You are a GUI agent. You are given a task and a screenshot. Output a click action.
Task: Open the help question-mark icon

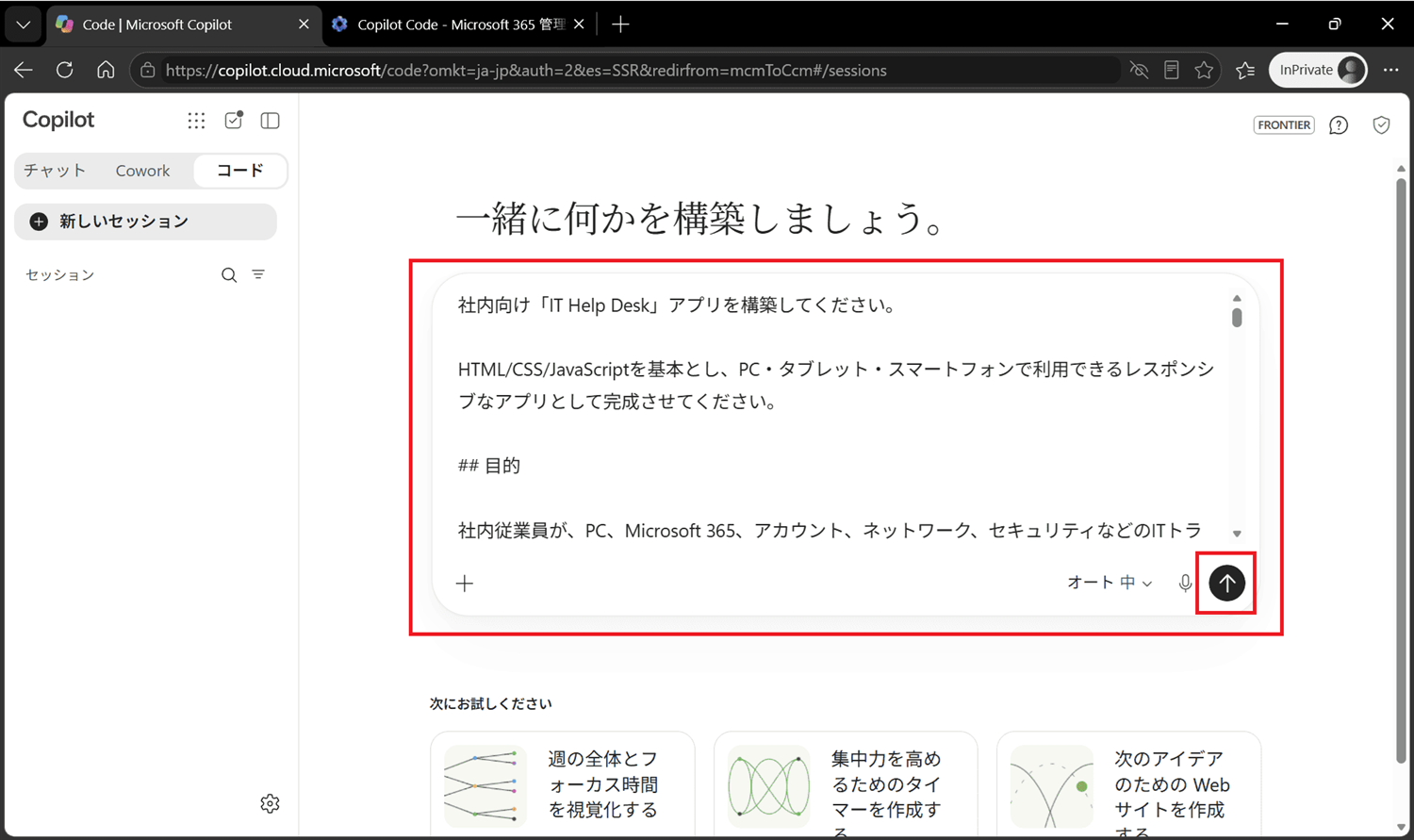[1339, 125]
